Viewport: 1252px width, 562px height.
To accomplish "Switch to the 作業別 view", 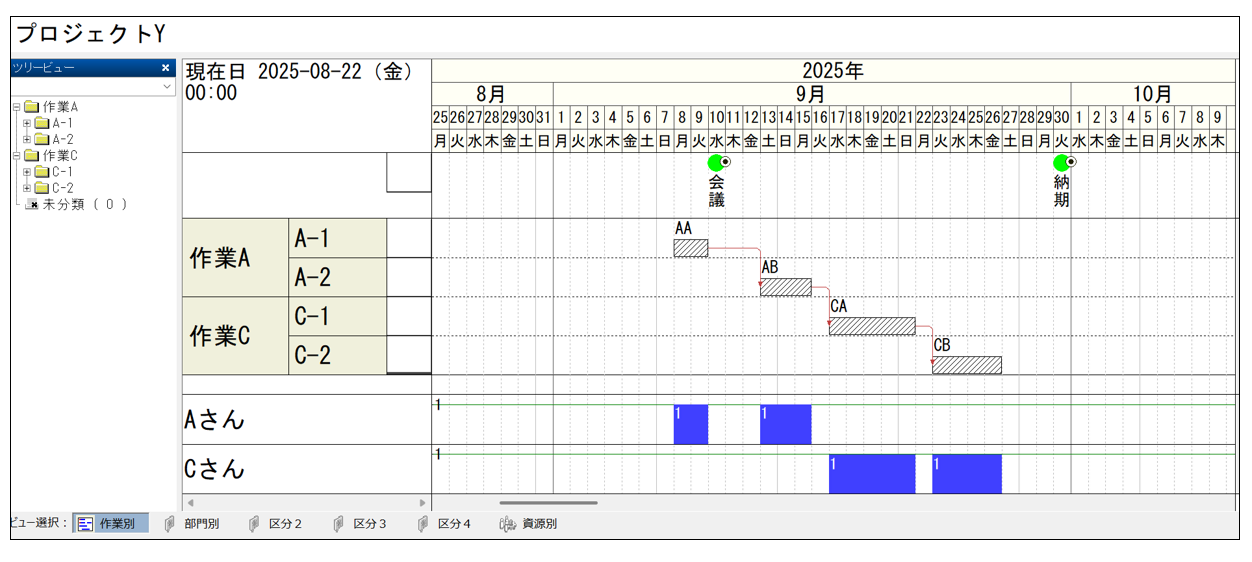I will pos(110,523).
